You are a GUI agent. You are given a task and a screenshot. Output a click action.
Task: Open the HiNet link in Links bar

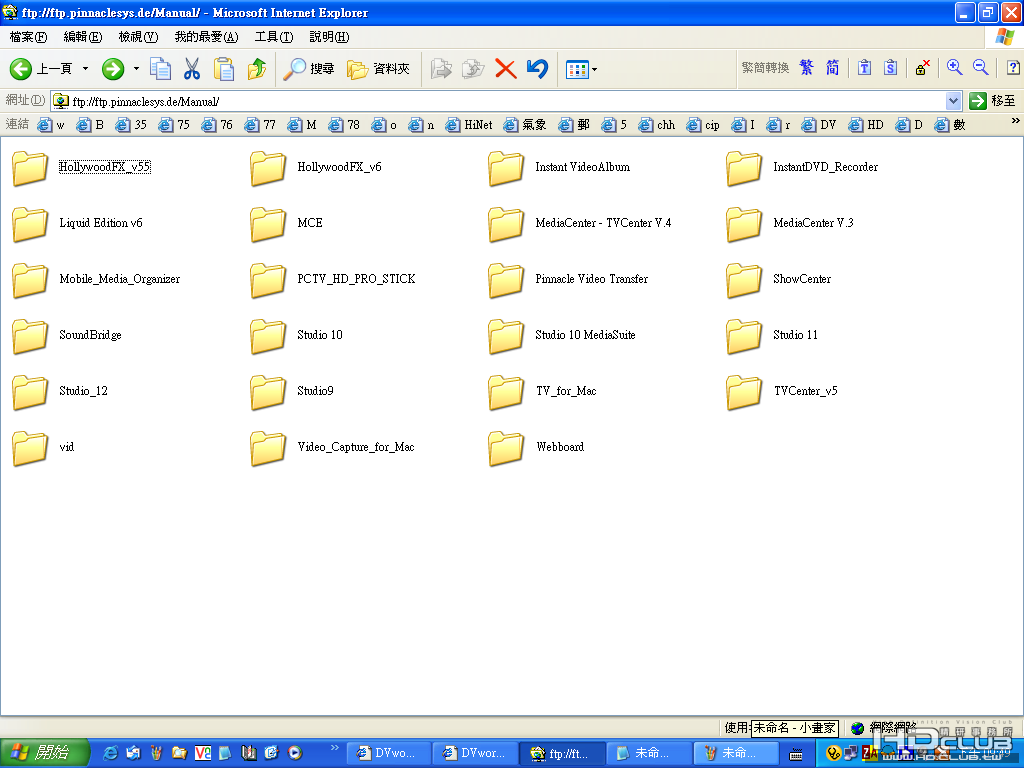[469, 125]
